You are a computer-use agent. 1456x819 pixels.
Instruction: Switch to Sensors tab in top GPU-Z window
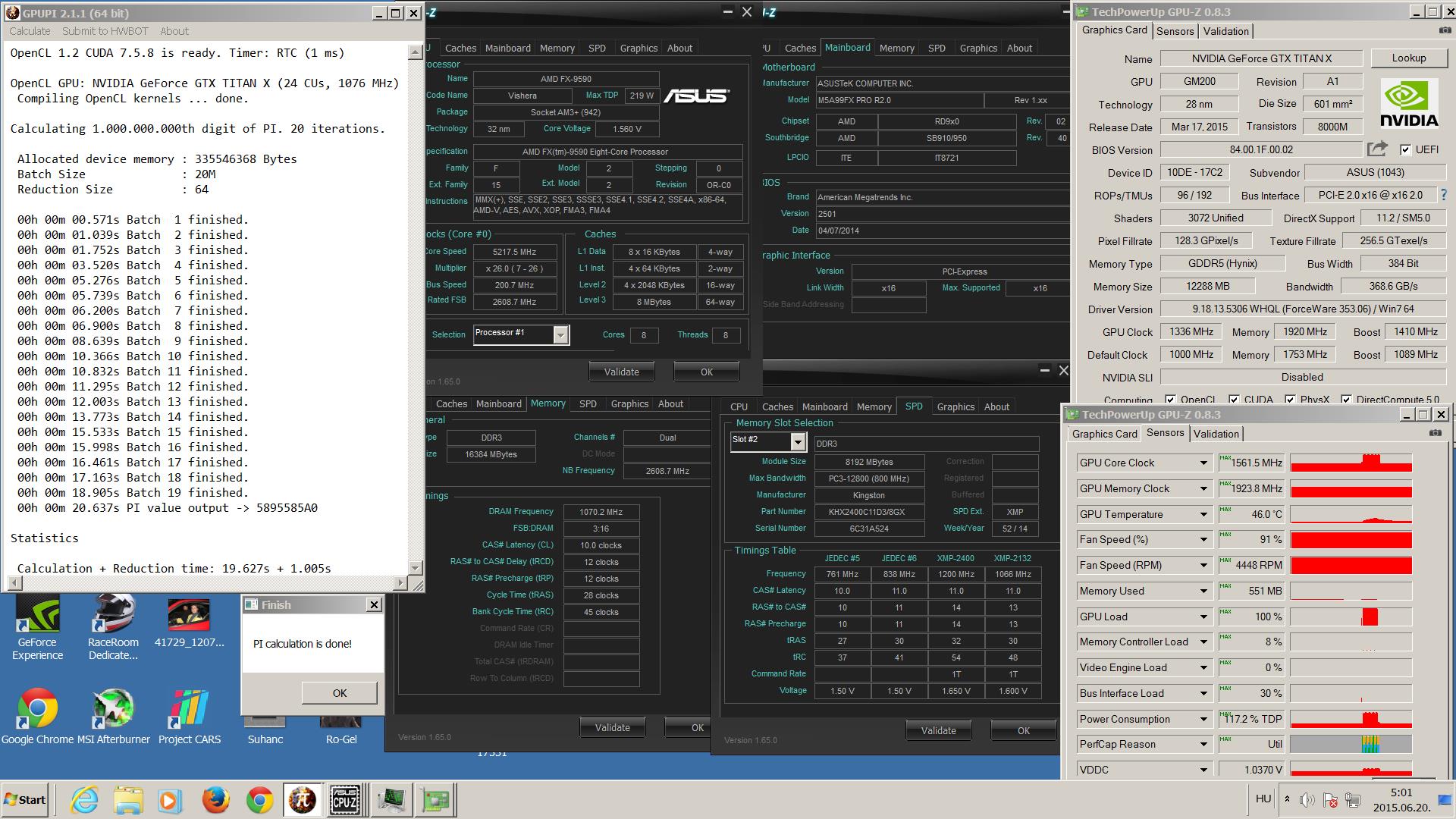pyautogui.click(x=1175, y=31)
